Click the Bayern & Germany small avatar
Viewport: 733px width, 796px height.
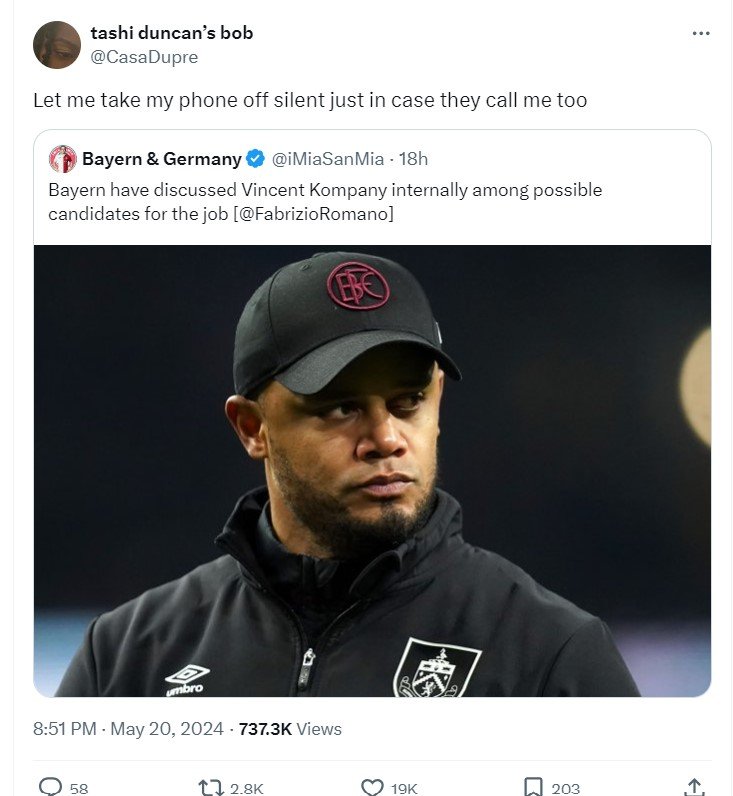(63, 159)
